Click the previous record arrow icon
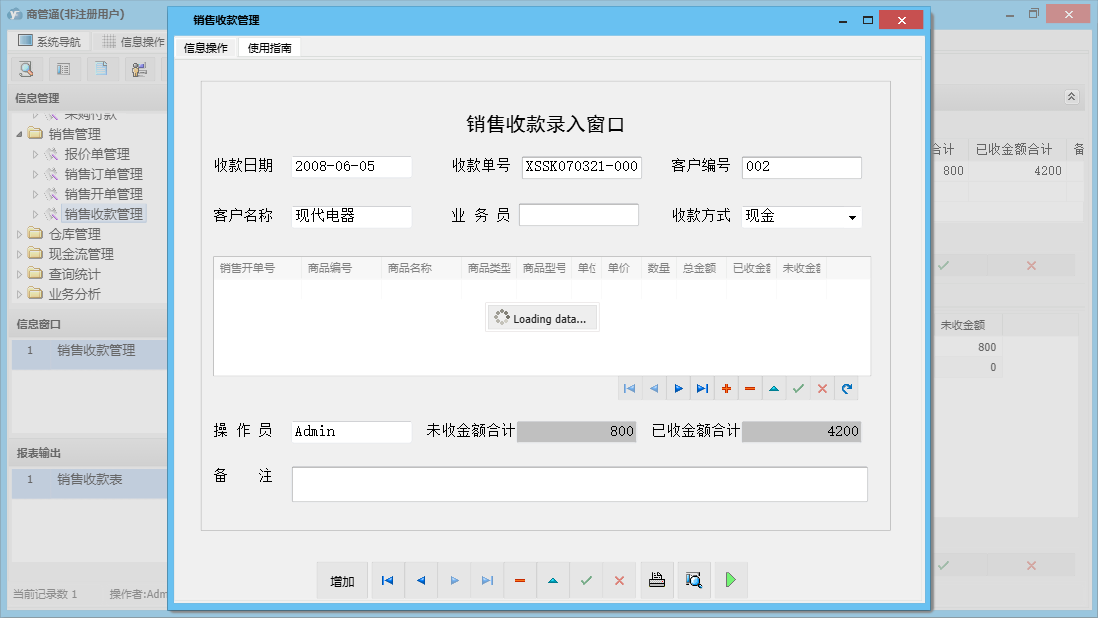 pyautogui.click(x=653, y=388)
